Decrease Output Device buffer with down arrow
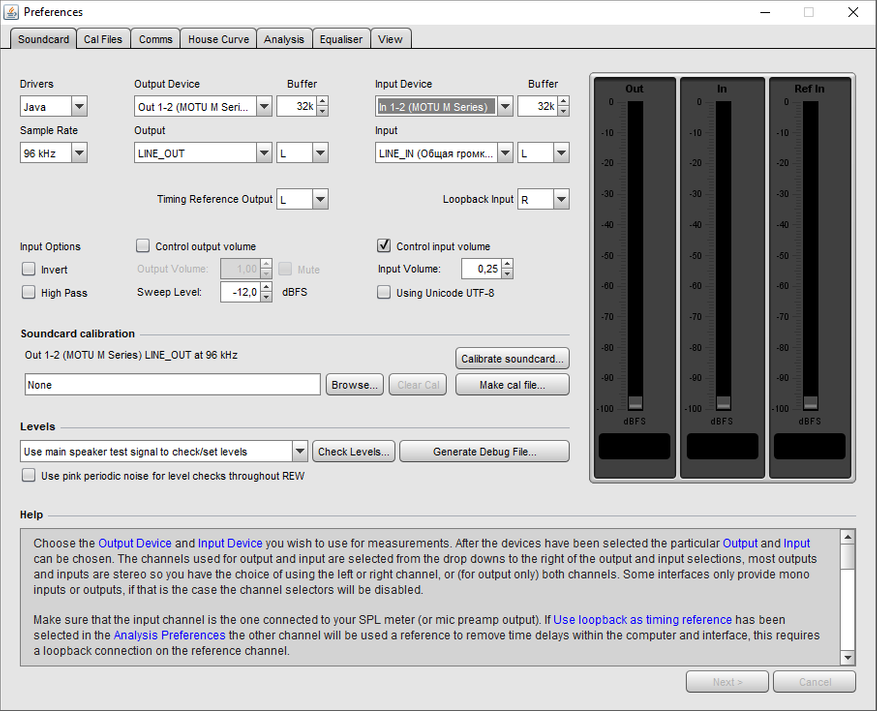This screenshot has height=711, width=877. (322, 111)
